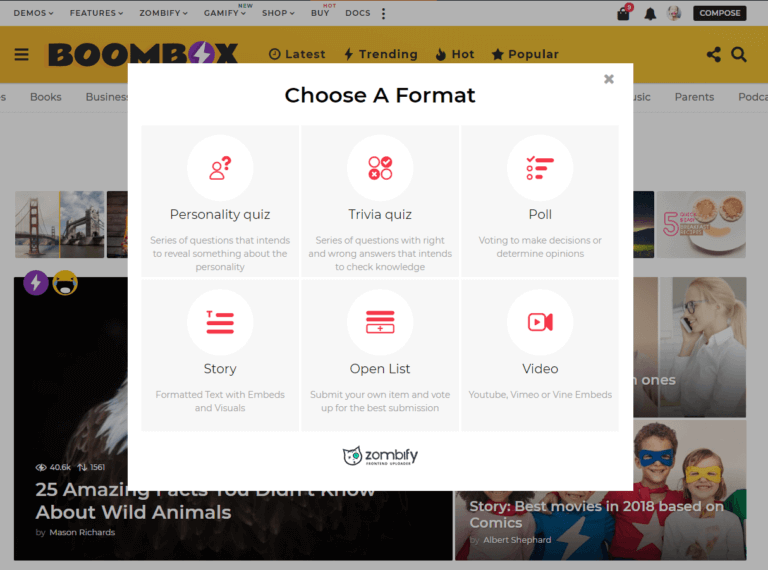Open the hamburger side menu

(22, 54)
